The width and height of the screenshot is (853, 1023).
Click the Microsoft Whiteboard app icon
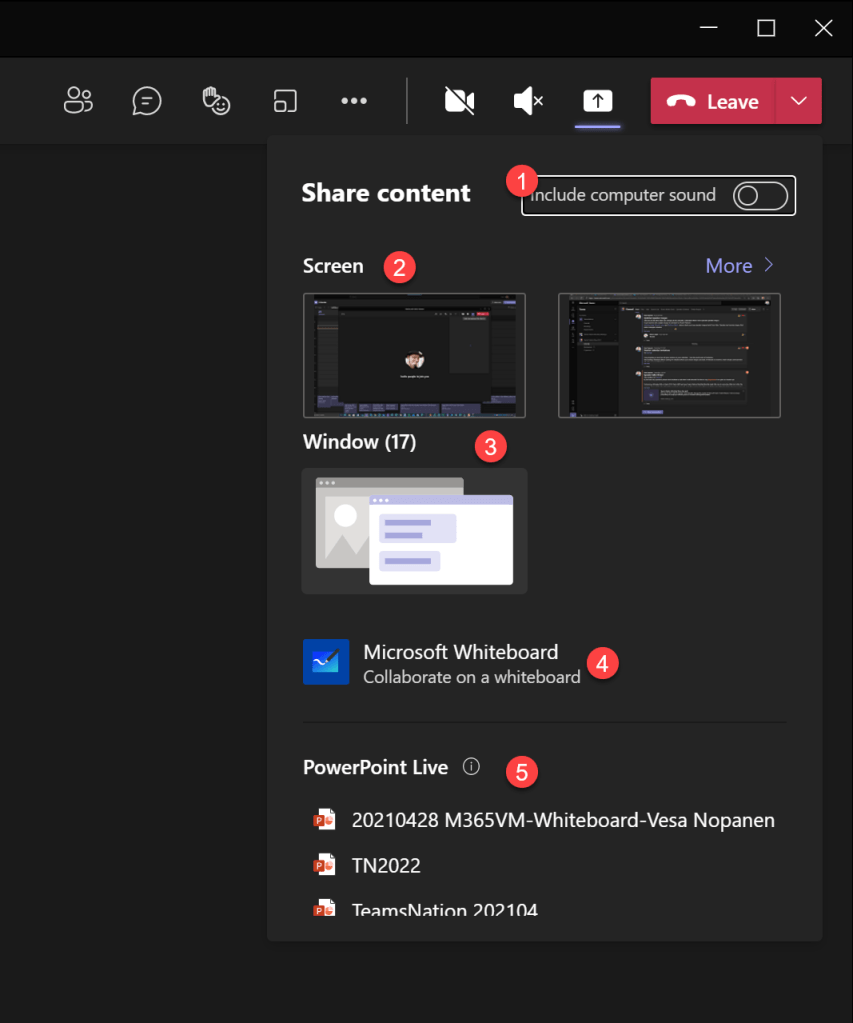tap(326, 662)
